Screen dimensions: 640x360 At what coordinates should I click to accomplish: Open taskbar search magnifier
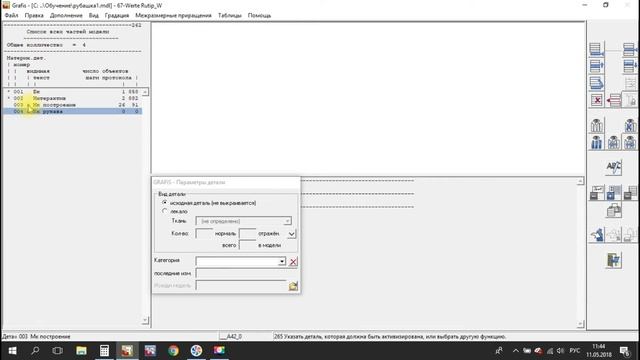(x=35, y=351)
